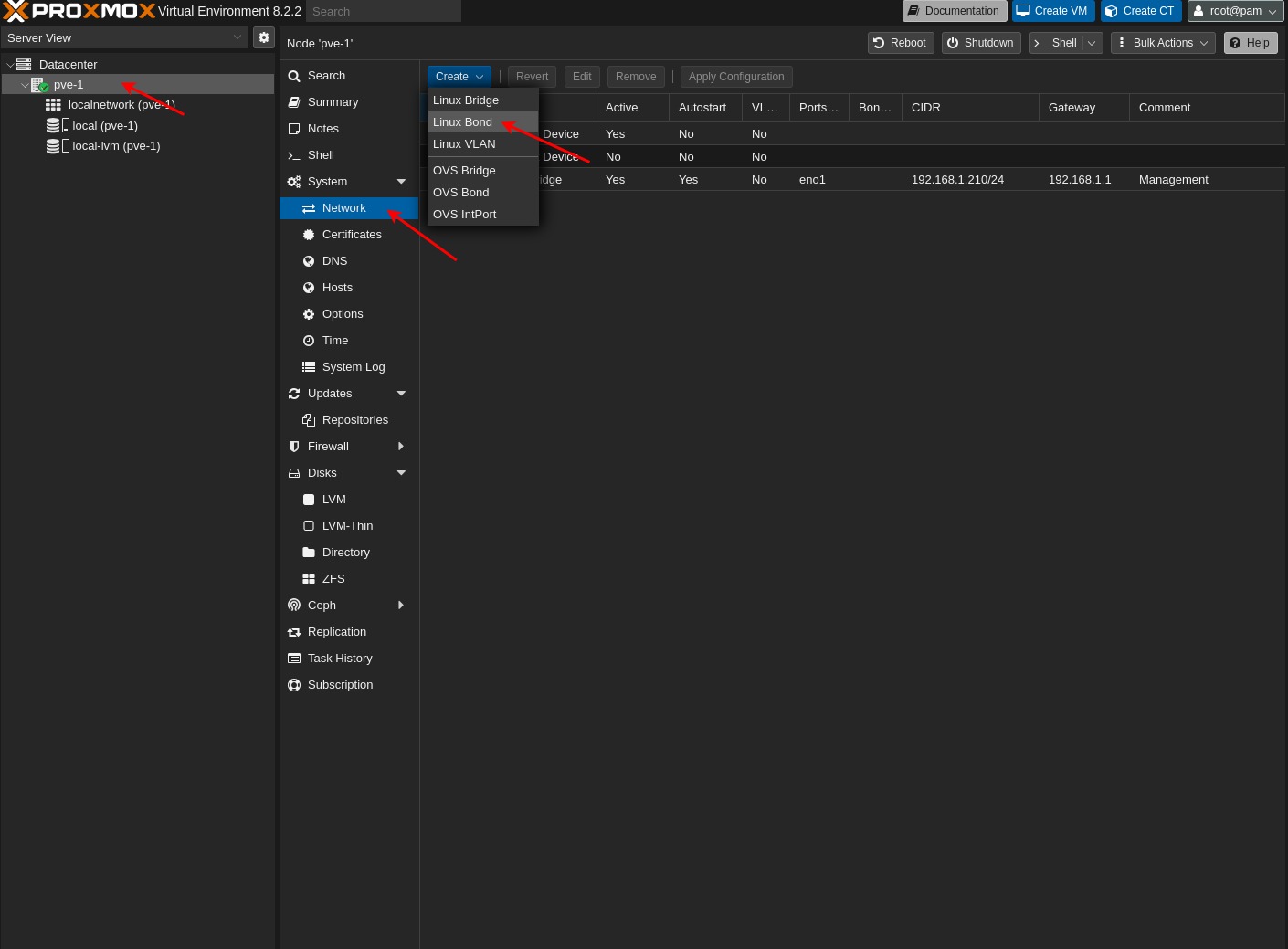Image resolution: width=1288 pixels, height=949 pixels.
Task: Expand the Firewall submenu arrow
Action: [401, 447]
